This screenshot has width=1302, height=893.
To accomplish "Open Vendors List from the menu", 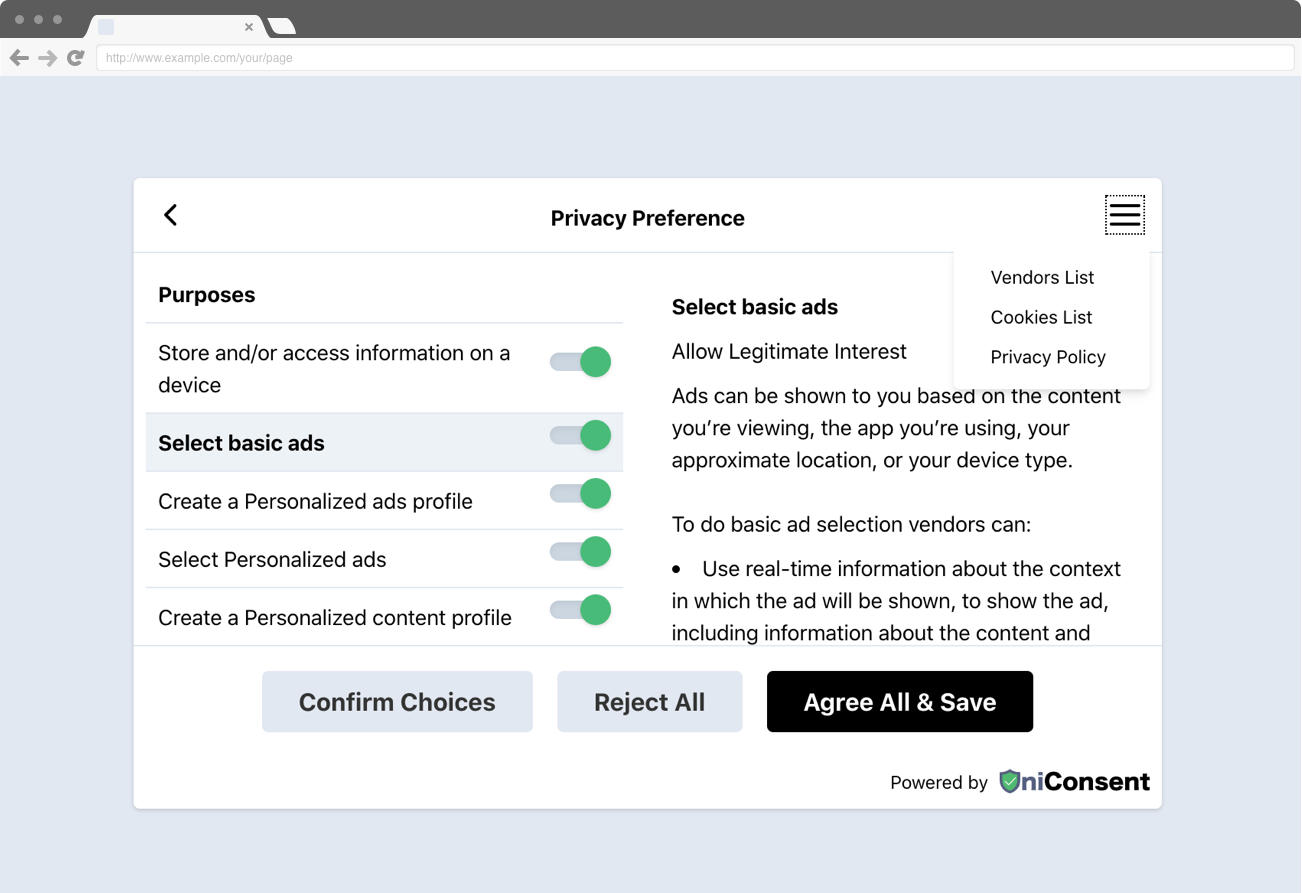I will coord(1042,278).
